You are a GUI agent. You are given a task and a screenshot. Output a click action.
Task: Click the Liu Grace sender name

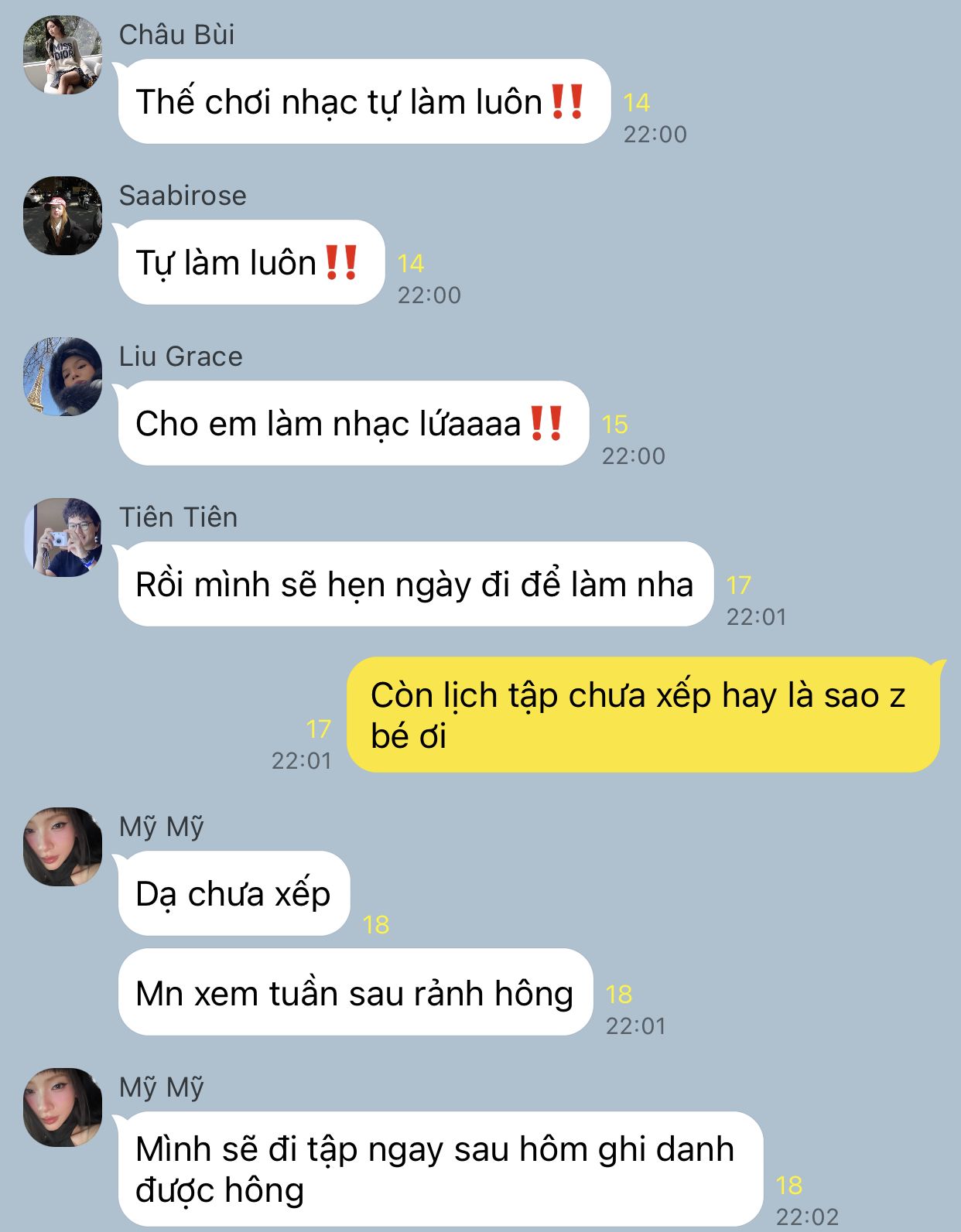click(x=180, y=357)
